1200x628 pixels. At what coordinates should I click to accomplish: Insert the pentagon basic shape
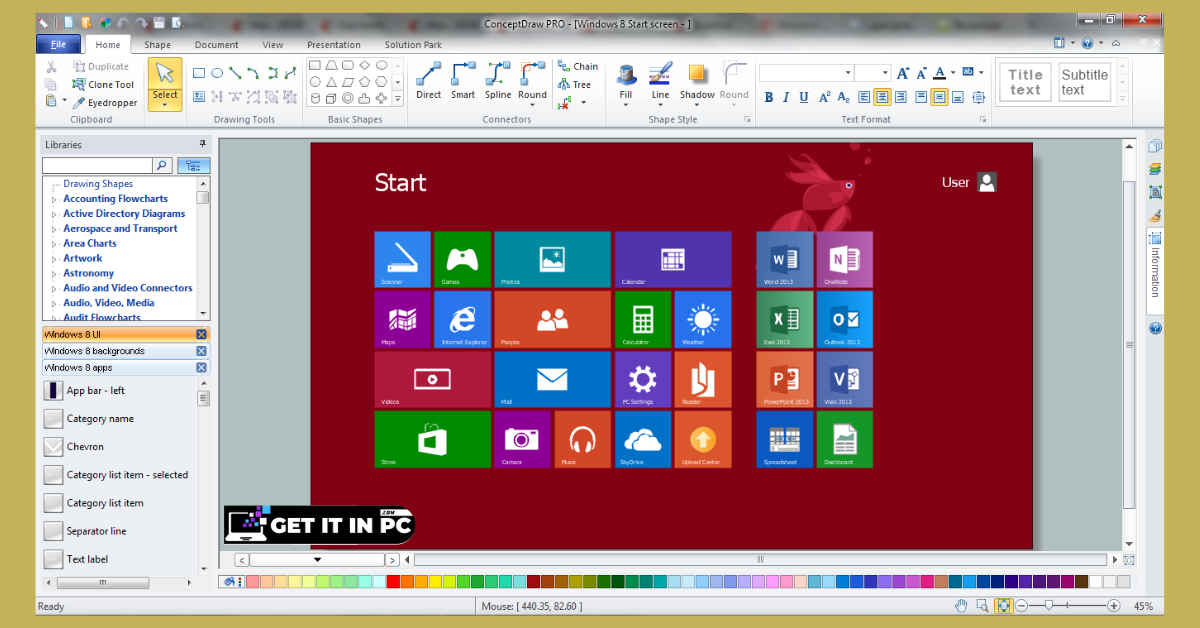[x=364, y=81]
